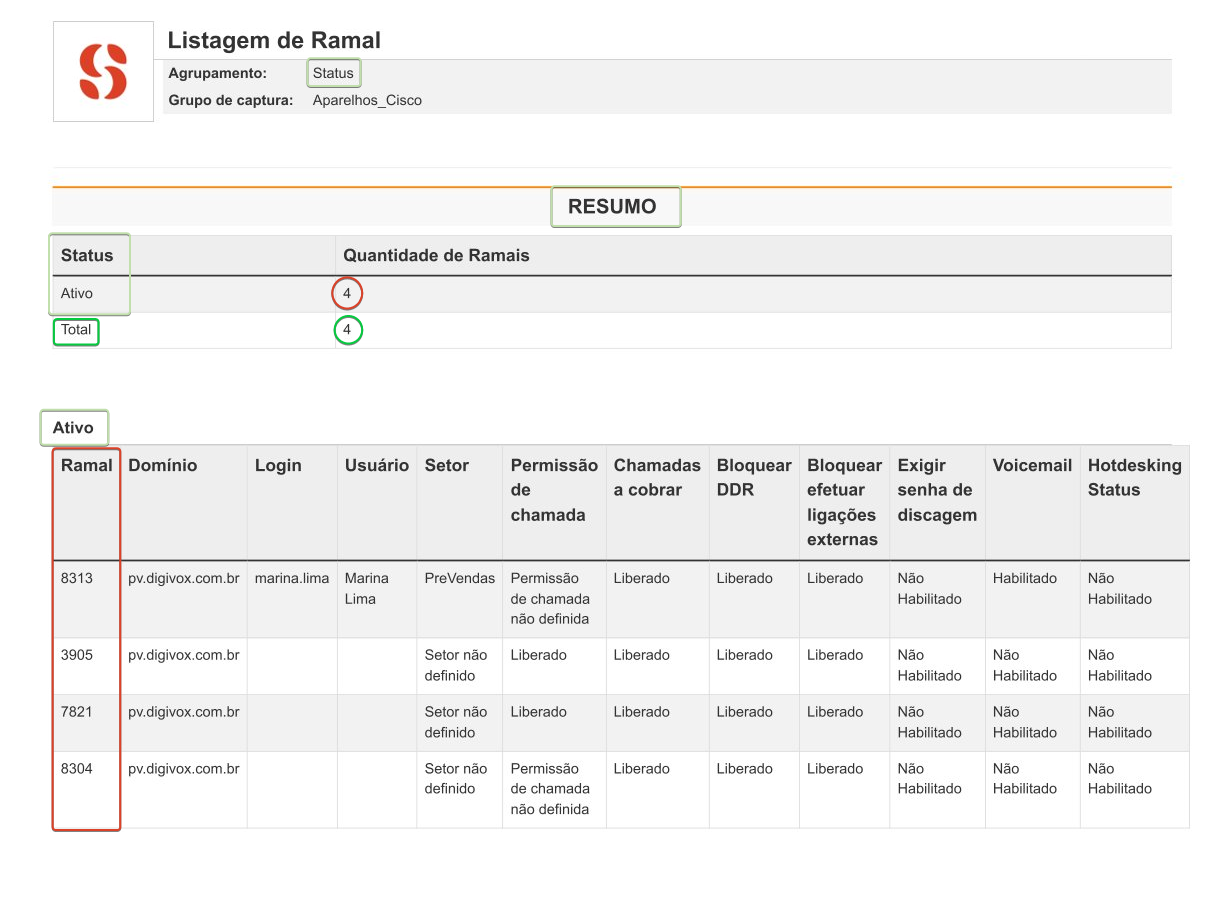Screen dimensions: 1221x899
Task: Select ramal 7821
Action: (86, 712)
